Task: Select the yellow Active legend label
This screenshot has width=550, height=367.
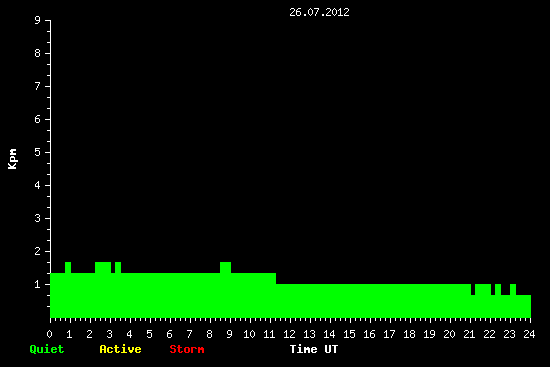Action: coord(120,349)
